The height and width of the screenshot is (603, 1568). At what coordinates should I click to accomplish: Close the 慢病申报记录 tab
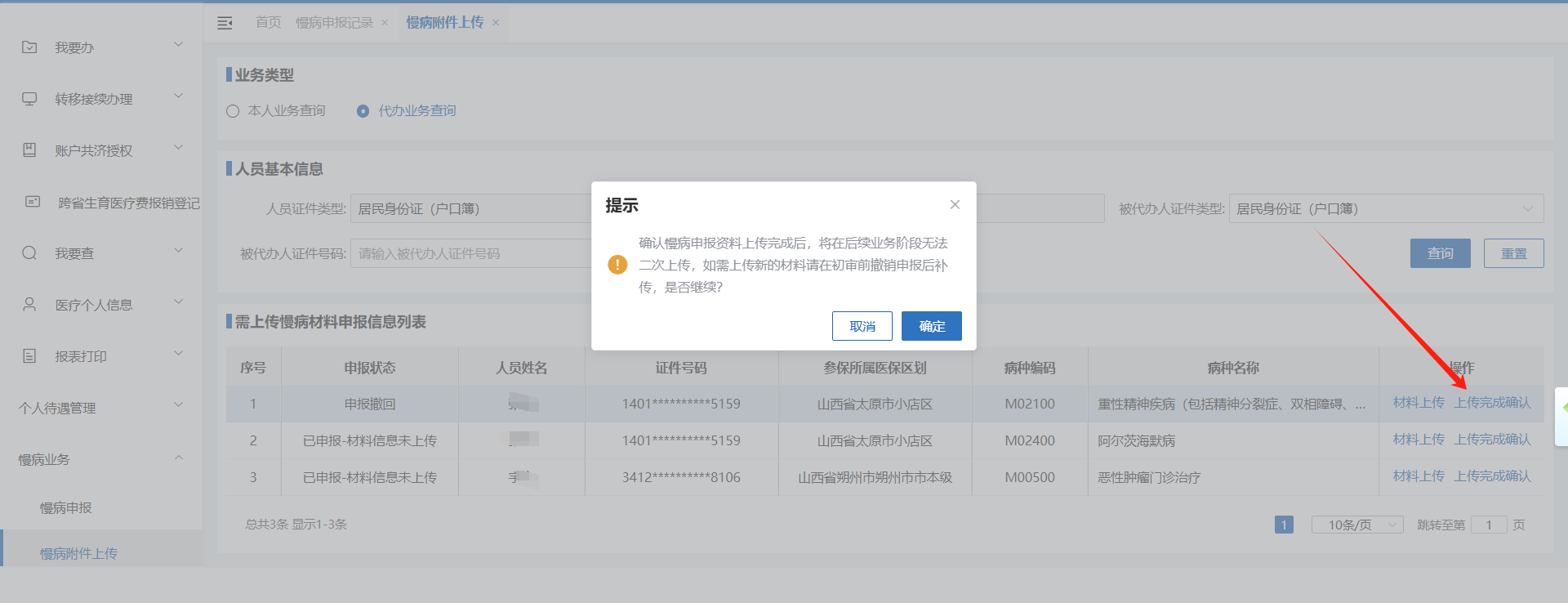pyautogui.click(x=385, y=23)
